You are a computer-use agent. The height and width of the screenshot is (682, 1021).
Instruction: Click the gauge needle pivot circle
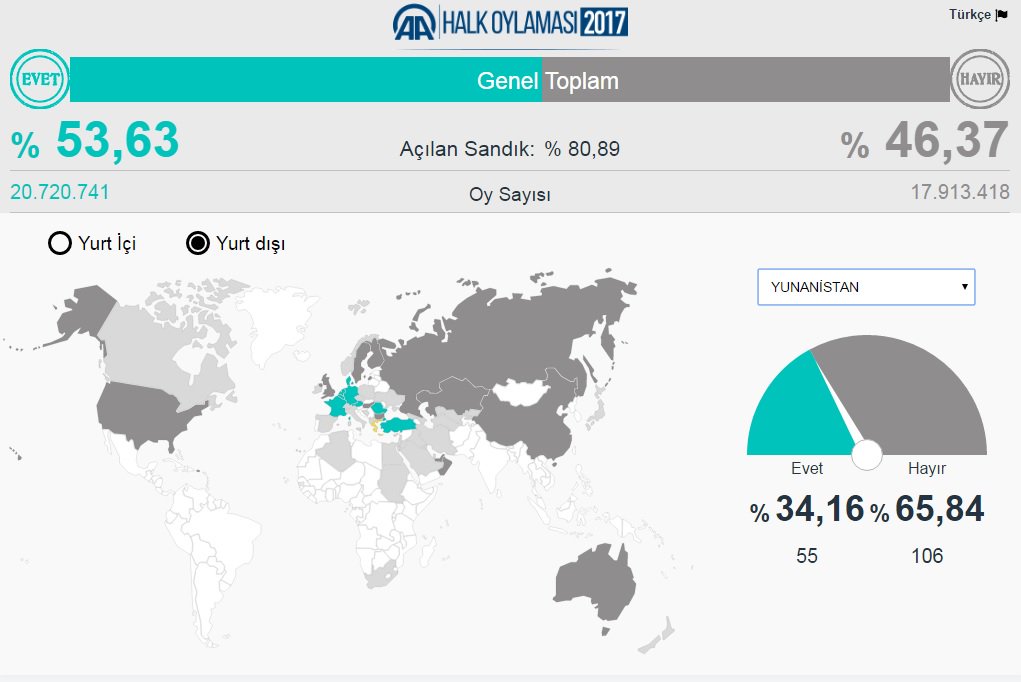[x=867, y=455]
